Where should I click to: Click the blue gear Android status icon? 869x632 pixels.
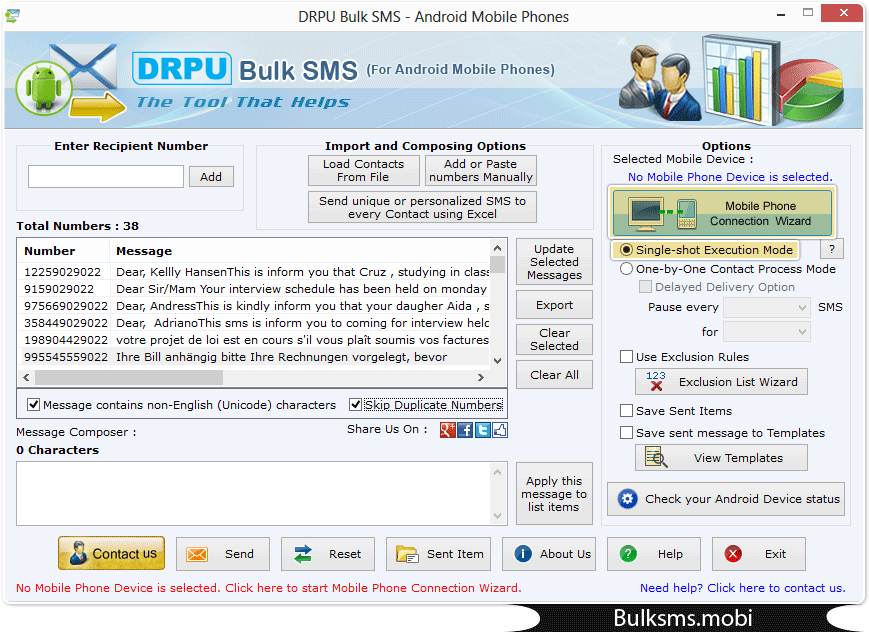point(627,499)
